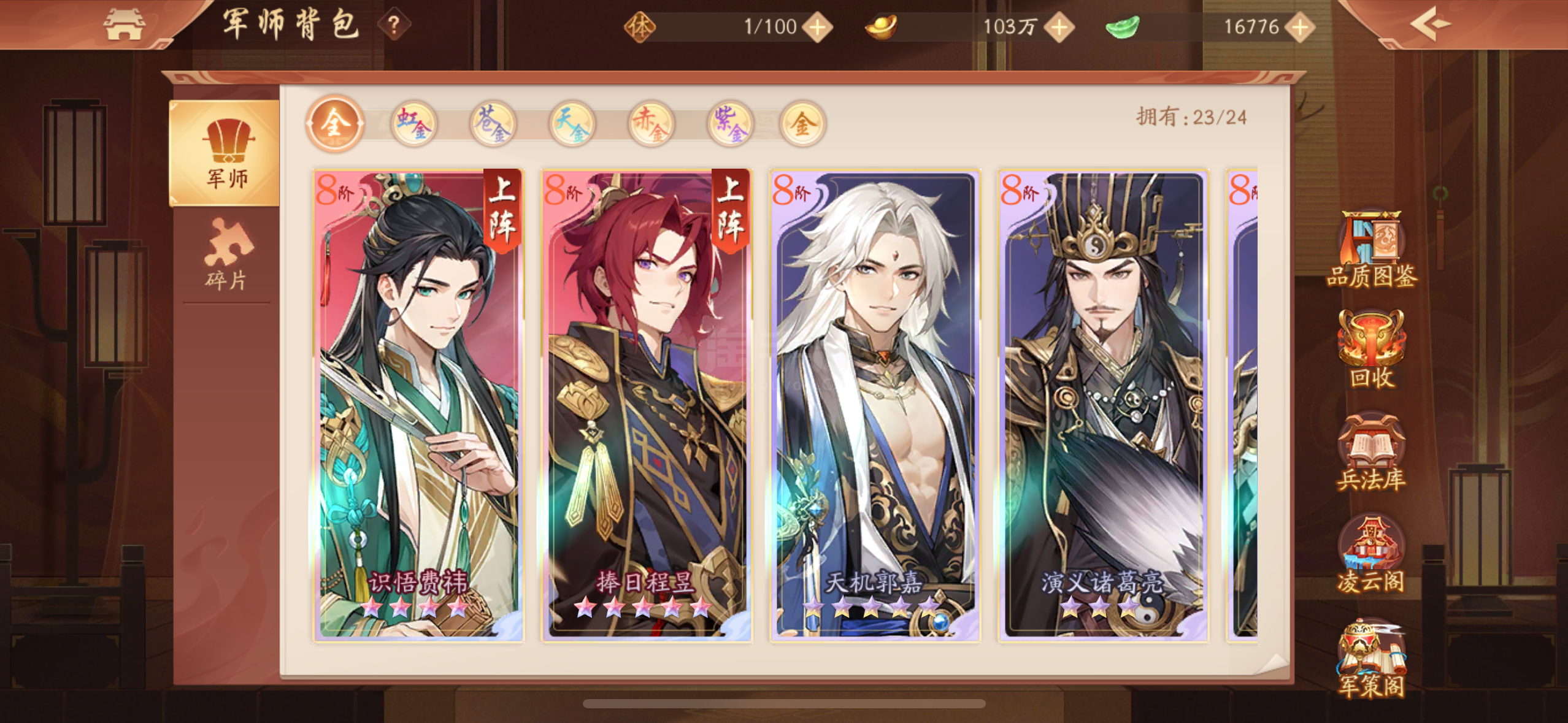Add jade with the 16776 plus button
Screen dimensions: 1568x723
point(1300,27)
